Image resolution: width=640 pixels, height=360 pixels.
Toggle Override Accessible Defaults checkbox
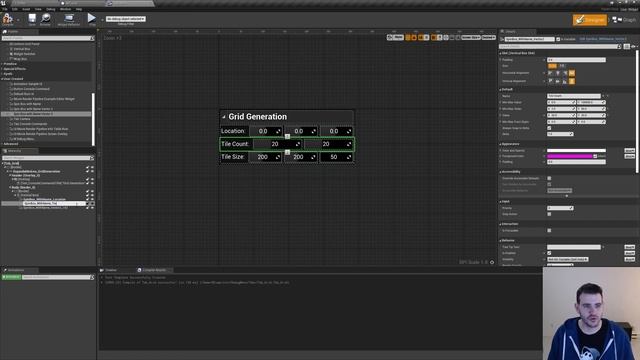549,178
